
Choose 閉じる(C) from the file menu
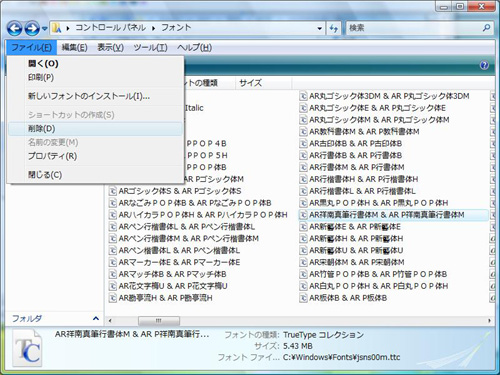click(95, 175)
